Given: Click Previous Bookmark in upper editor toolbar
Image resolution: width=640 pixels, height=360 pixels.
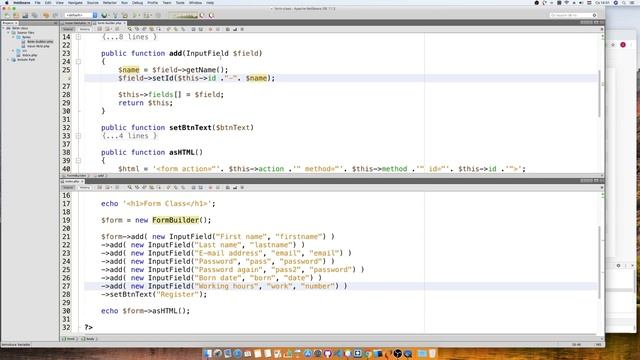Looking at the screenshot, I should (x=169, y=29).
